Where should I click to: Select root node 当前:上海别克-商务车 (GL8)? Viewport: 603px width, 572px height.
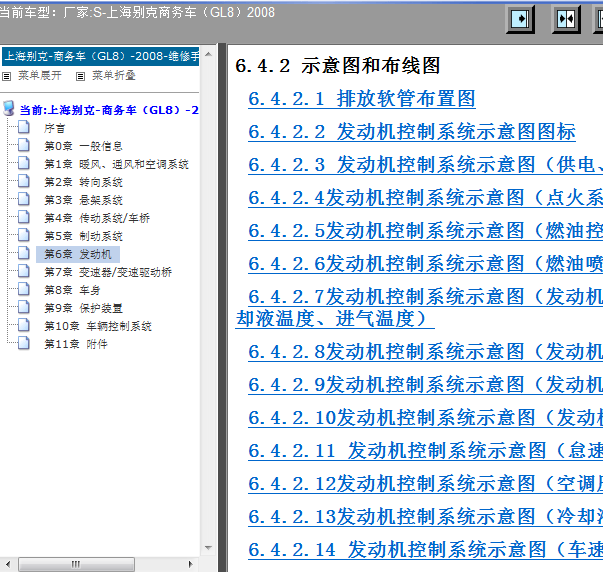[x=109, y=110]
